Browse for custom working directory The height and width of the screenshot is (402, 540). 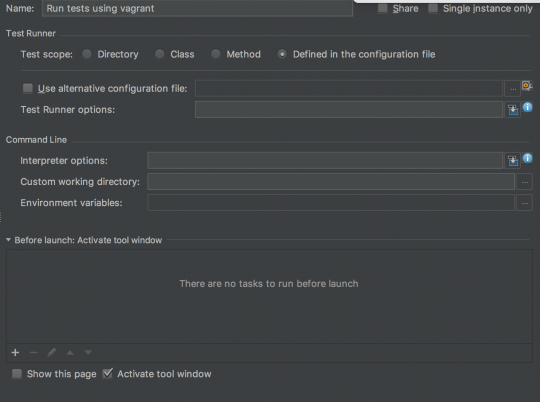click(x=525, y=182)
